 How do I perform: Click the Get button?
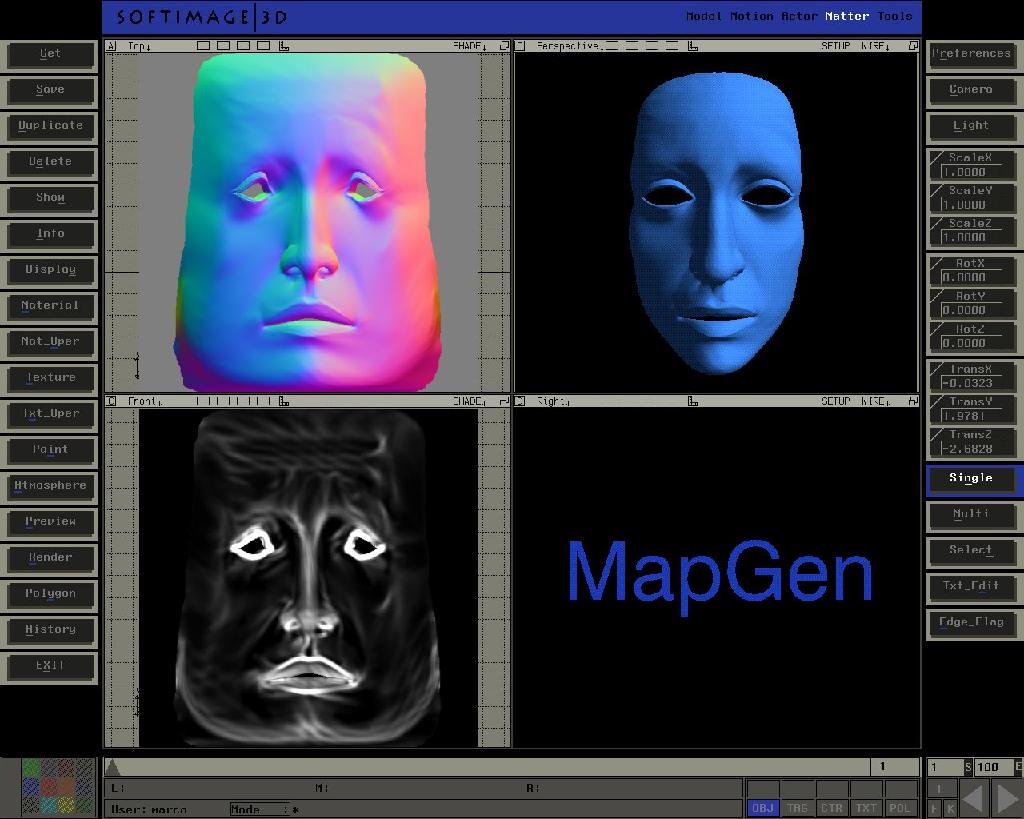[x=50, y=54]
